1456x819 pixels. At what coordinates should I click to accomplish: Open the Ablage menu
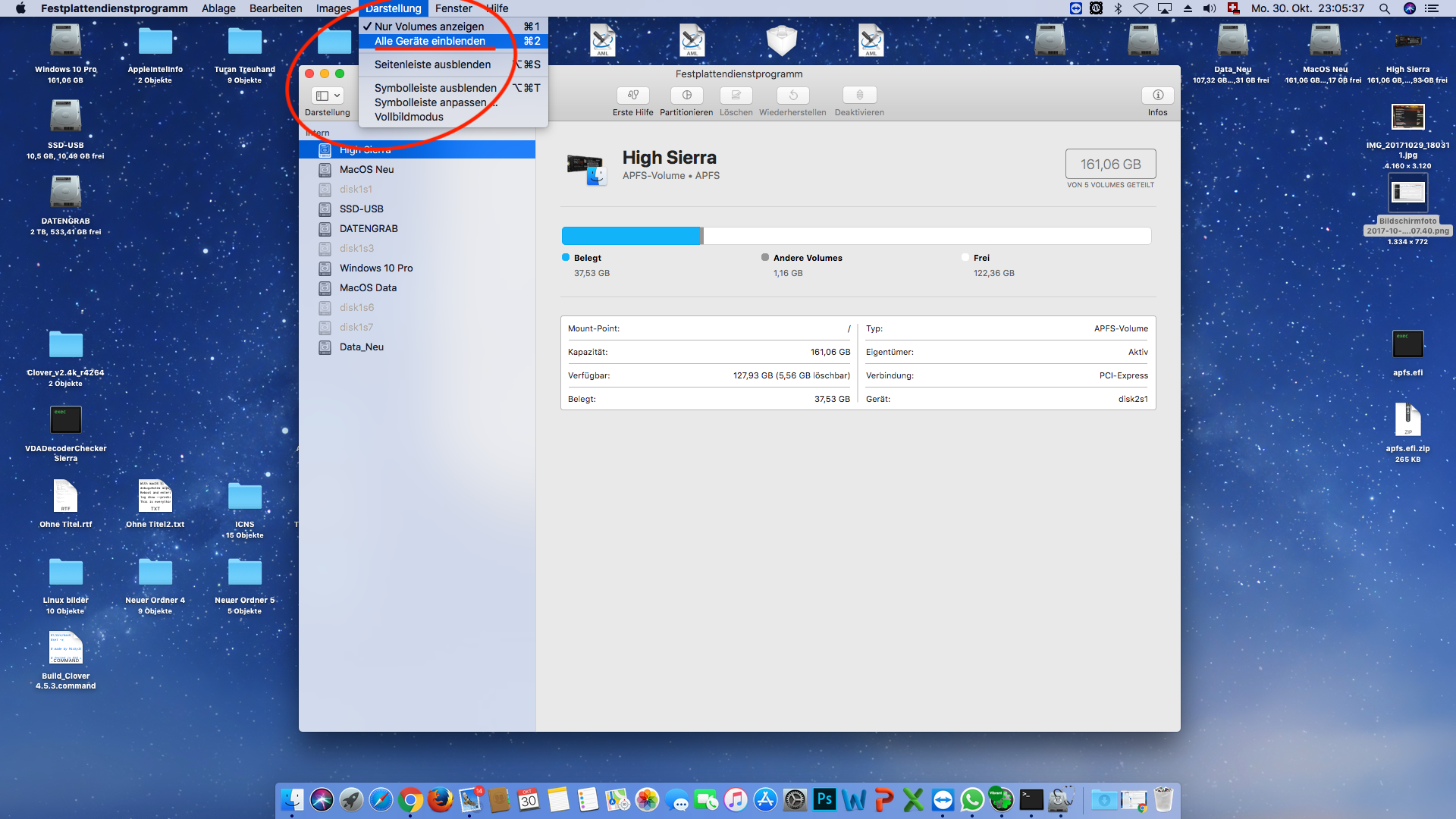[x=218, y=8]
